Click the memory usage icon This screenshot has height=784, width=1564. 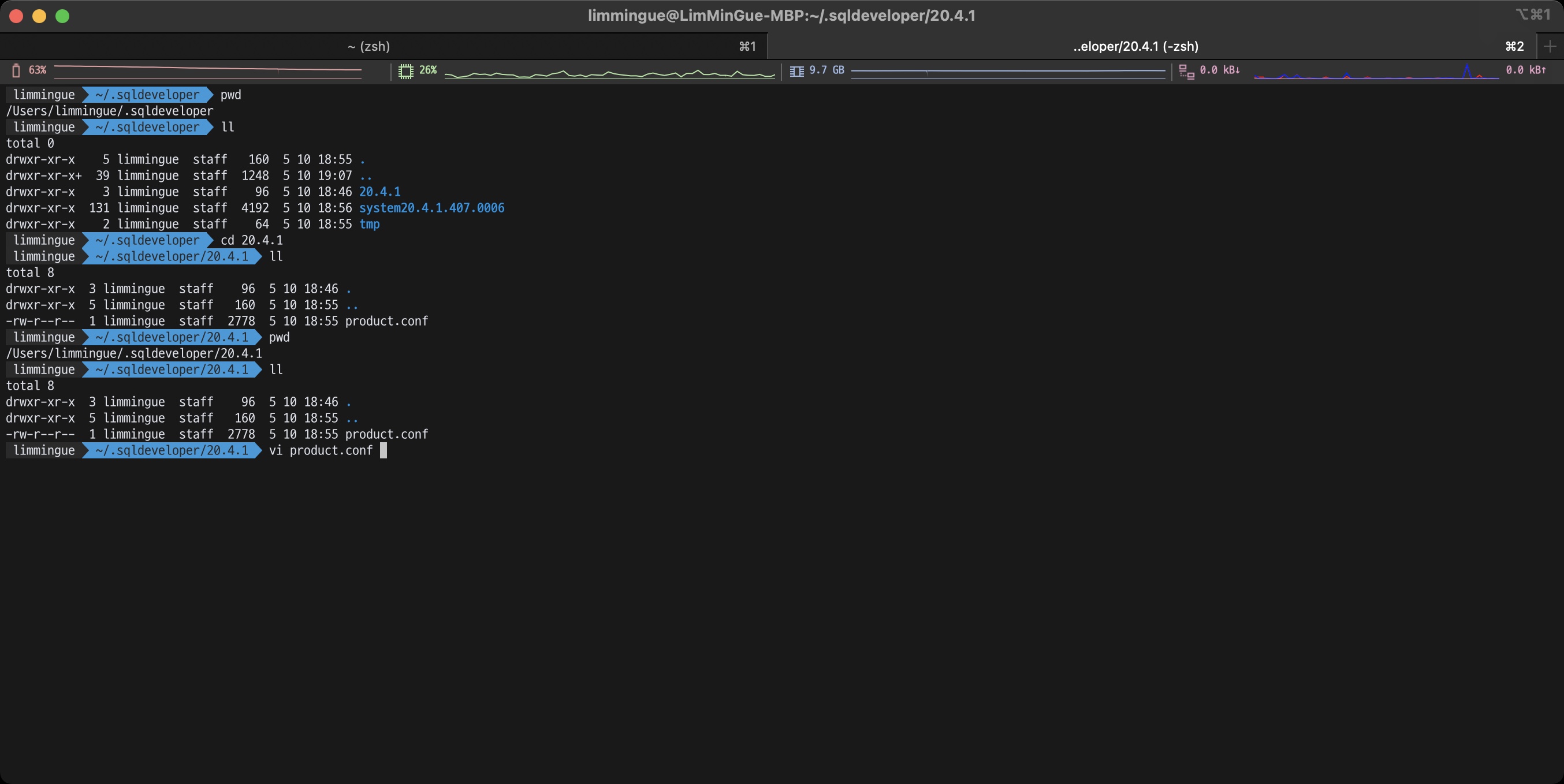[796, 71]
